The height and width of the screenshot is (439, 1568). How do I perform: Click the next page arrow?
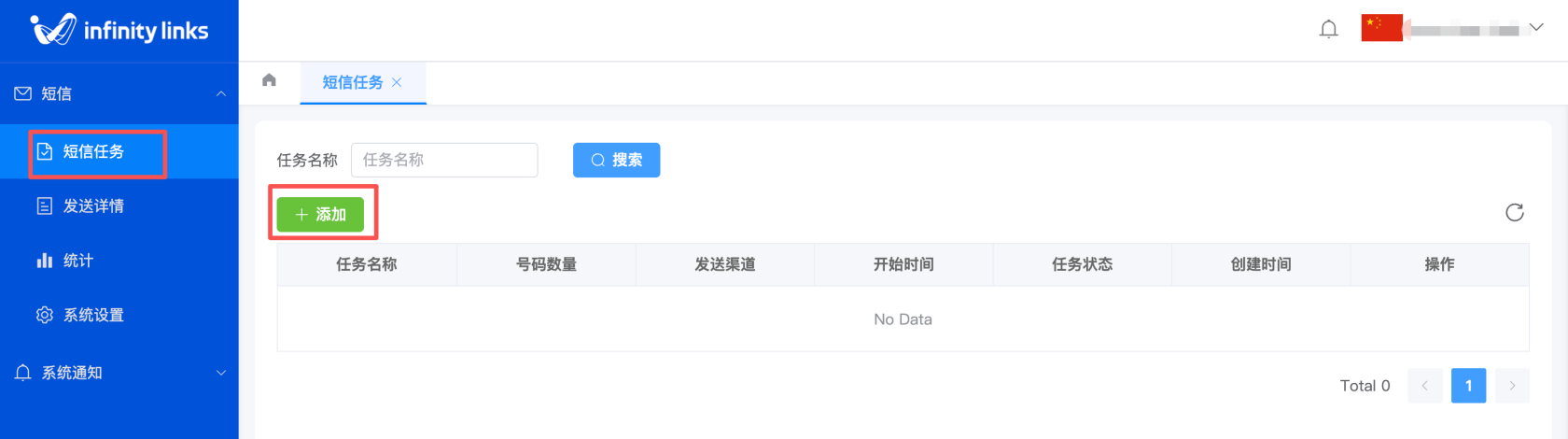[x=1512, y=386]
